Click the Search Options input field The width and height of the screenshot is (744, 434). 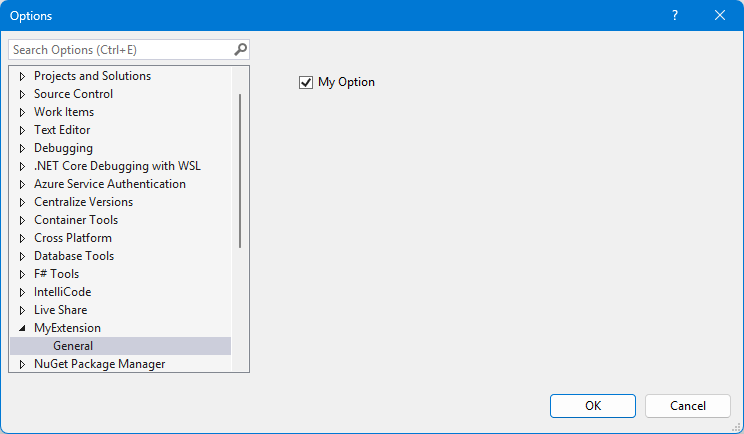click(120, 49)
